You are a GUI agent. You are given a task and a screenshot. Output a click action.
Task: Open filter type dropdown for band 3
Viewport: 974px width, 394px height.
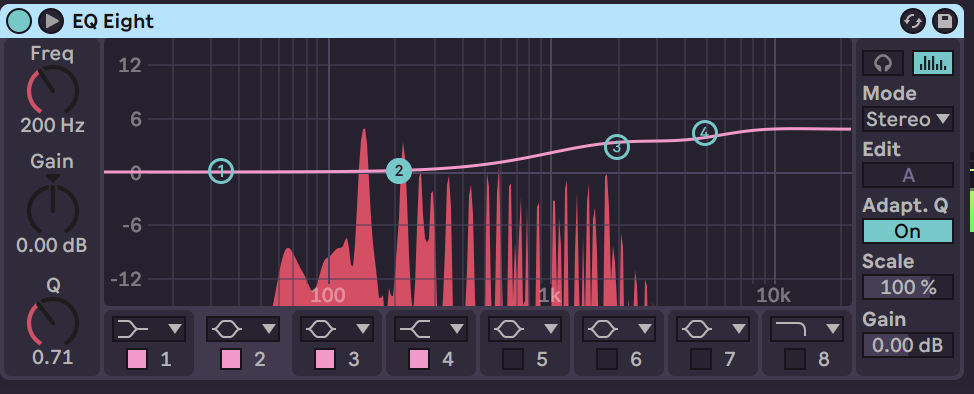pos(337,329)
